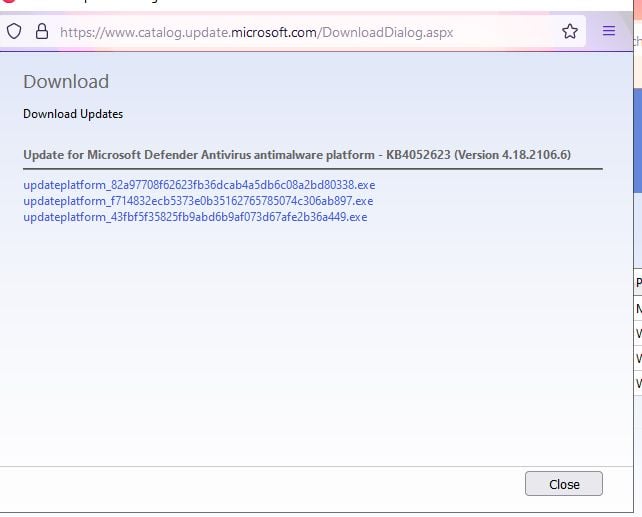Download updateplatform_82a97708f62623fb36dcab4a5db6c08a2bd80338.exe
The width and height of the screenshot is (642, 517).
(x=199, y=185)
